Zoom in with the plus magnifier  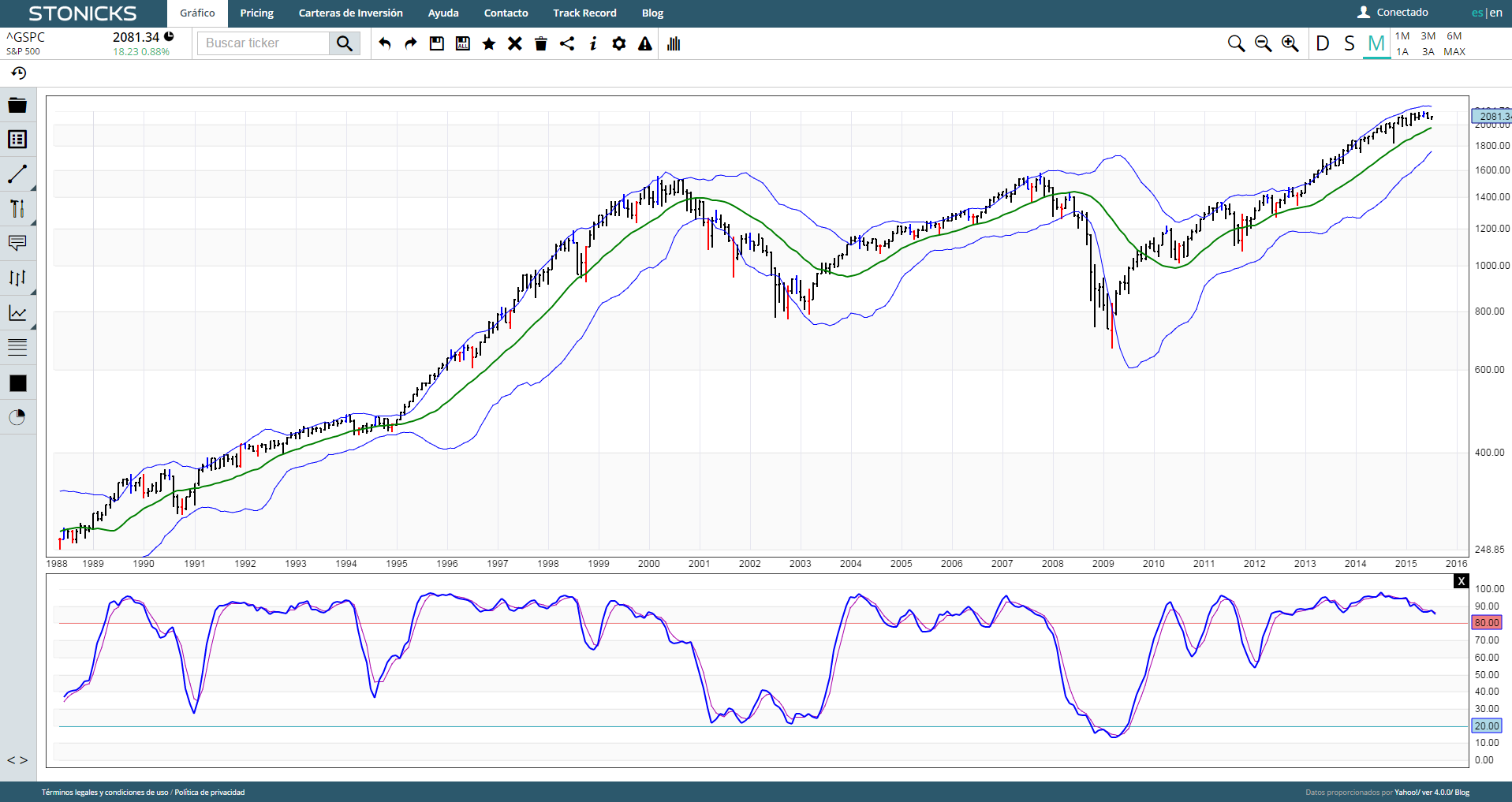(1290, 43)
